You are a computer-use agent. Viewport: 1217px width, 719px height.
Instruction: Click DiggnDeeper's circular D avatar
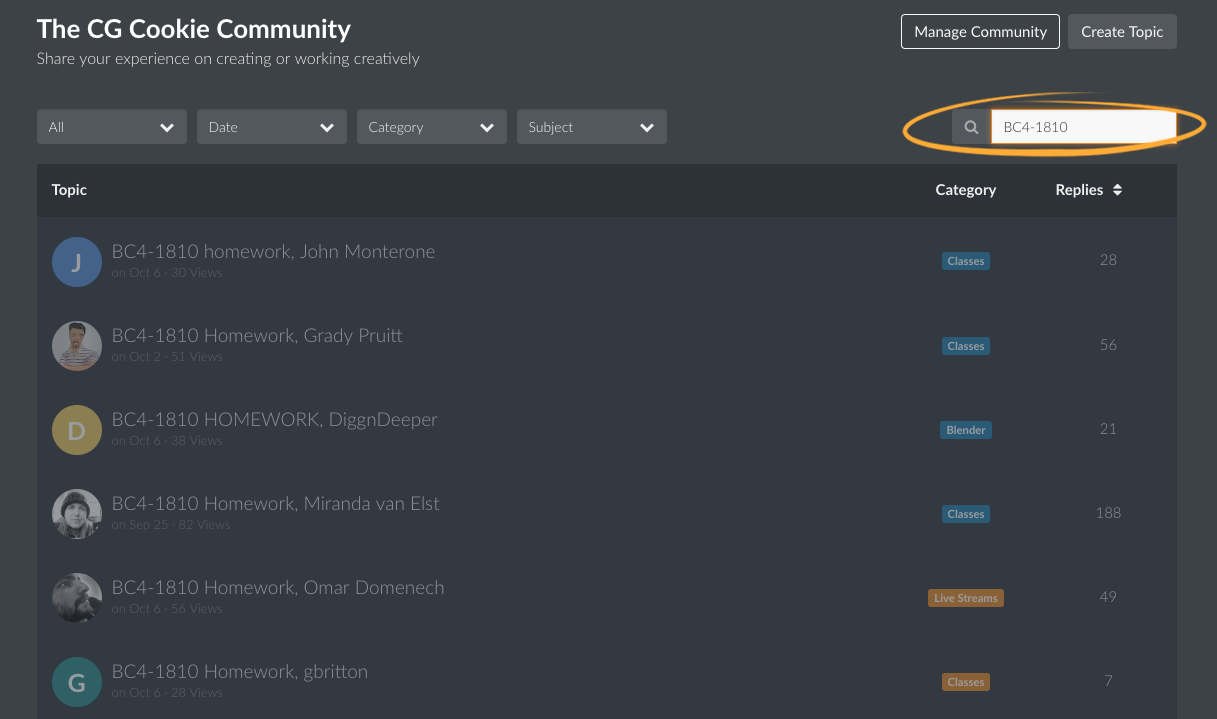coord(77,429)
